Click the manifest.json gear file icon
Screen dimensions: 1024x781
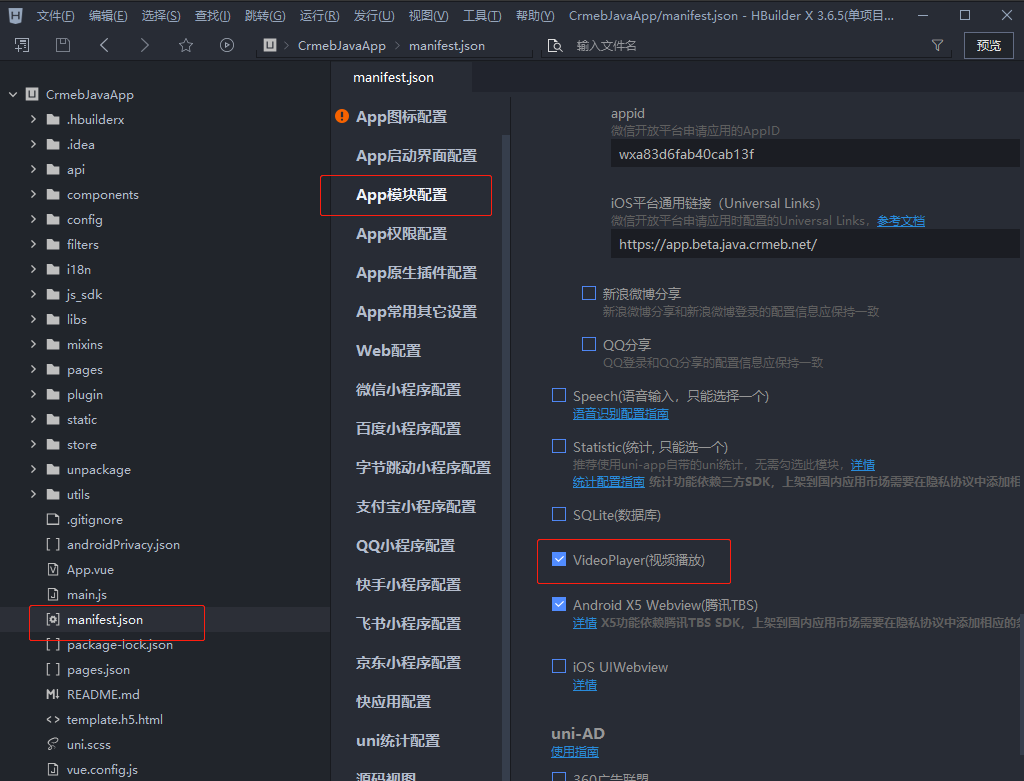53,619
